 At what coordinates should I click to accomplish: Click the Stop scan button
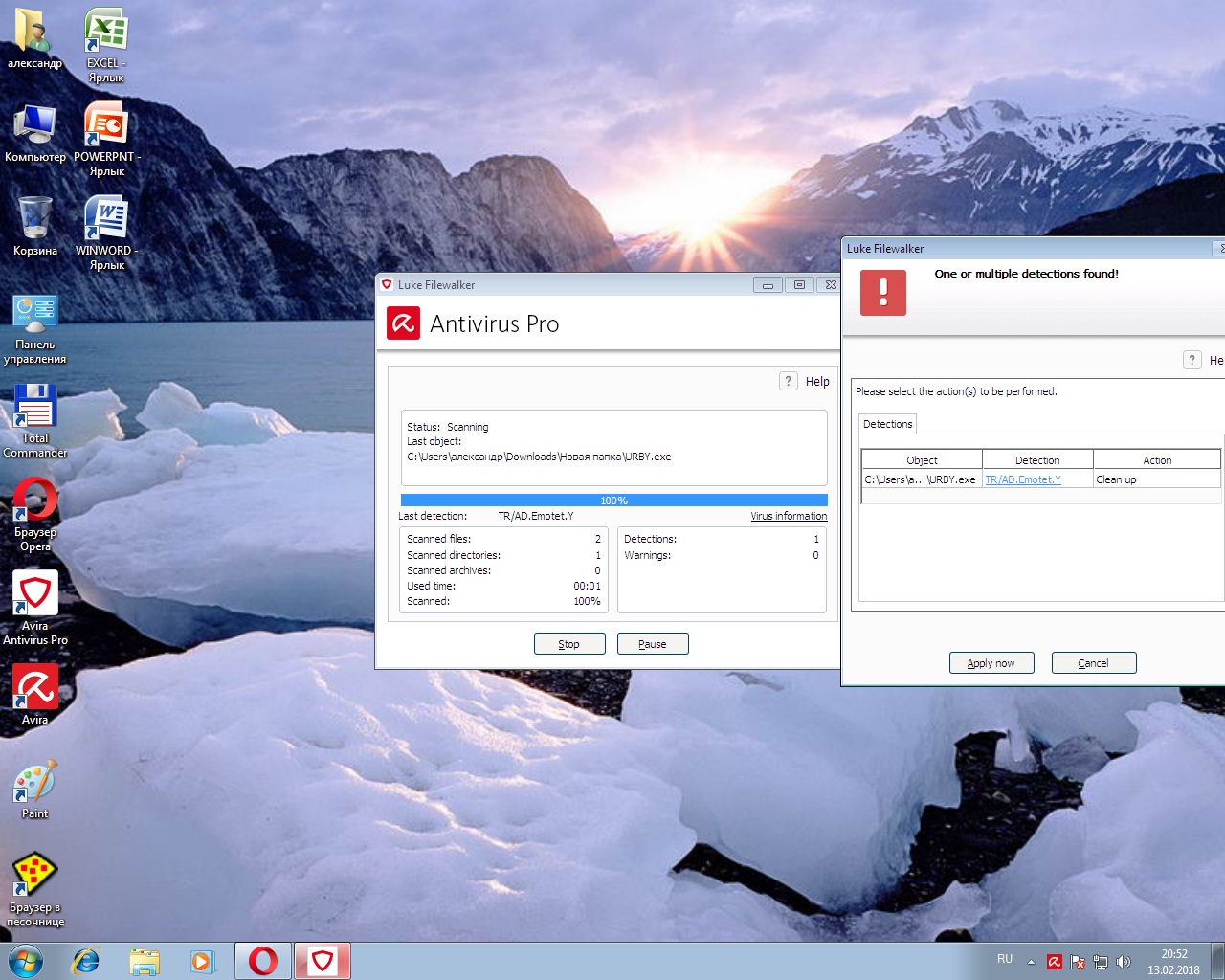click(x=569, y=644)
